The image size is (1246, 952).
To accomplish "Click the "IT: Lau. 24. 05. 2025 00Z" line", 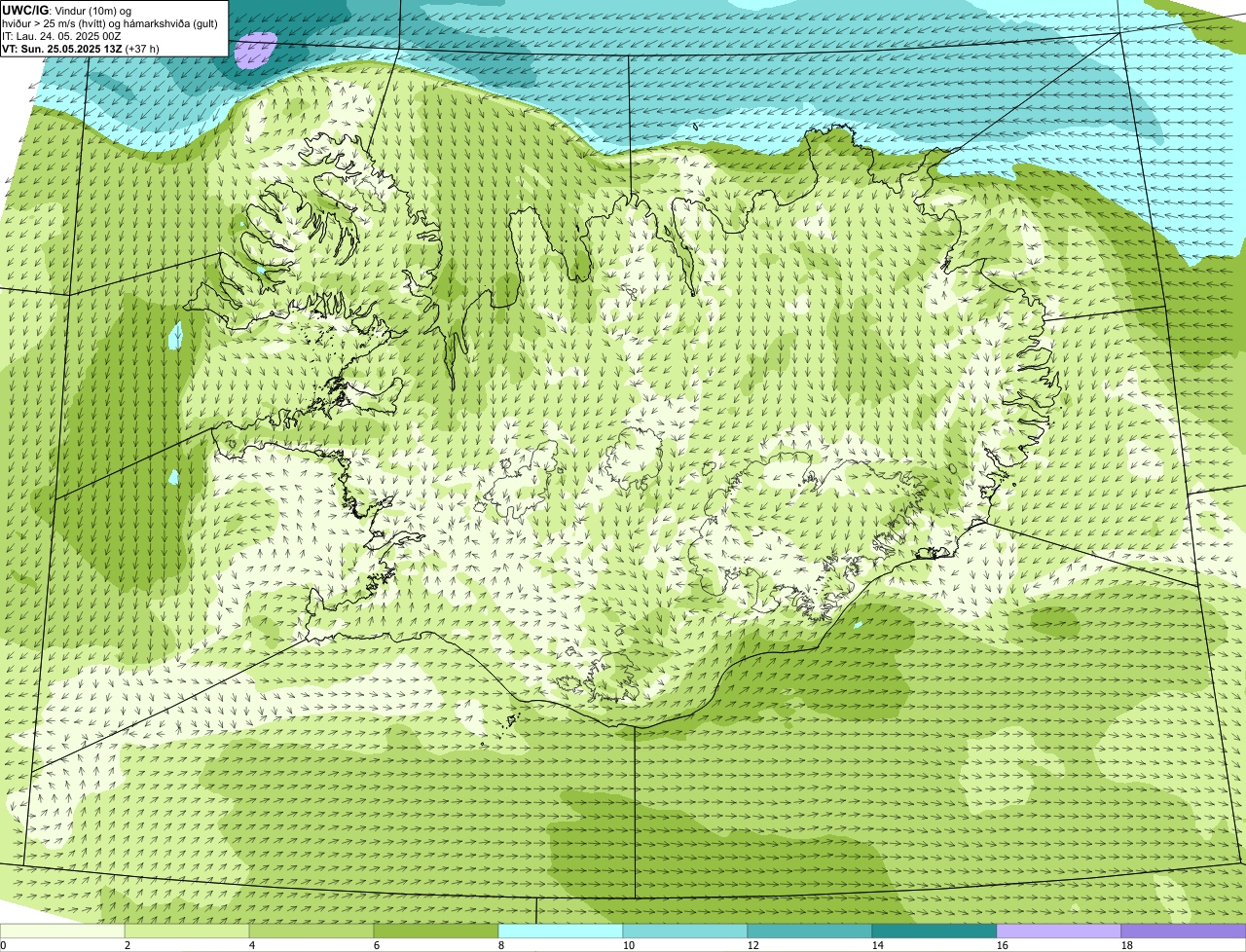I will click(x=61, y=36).
